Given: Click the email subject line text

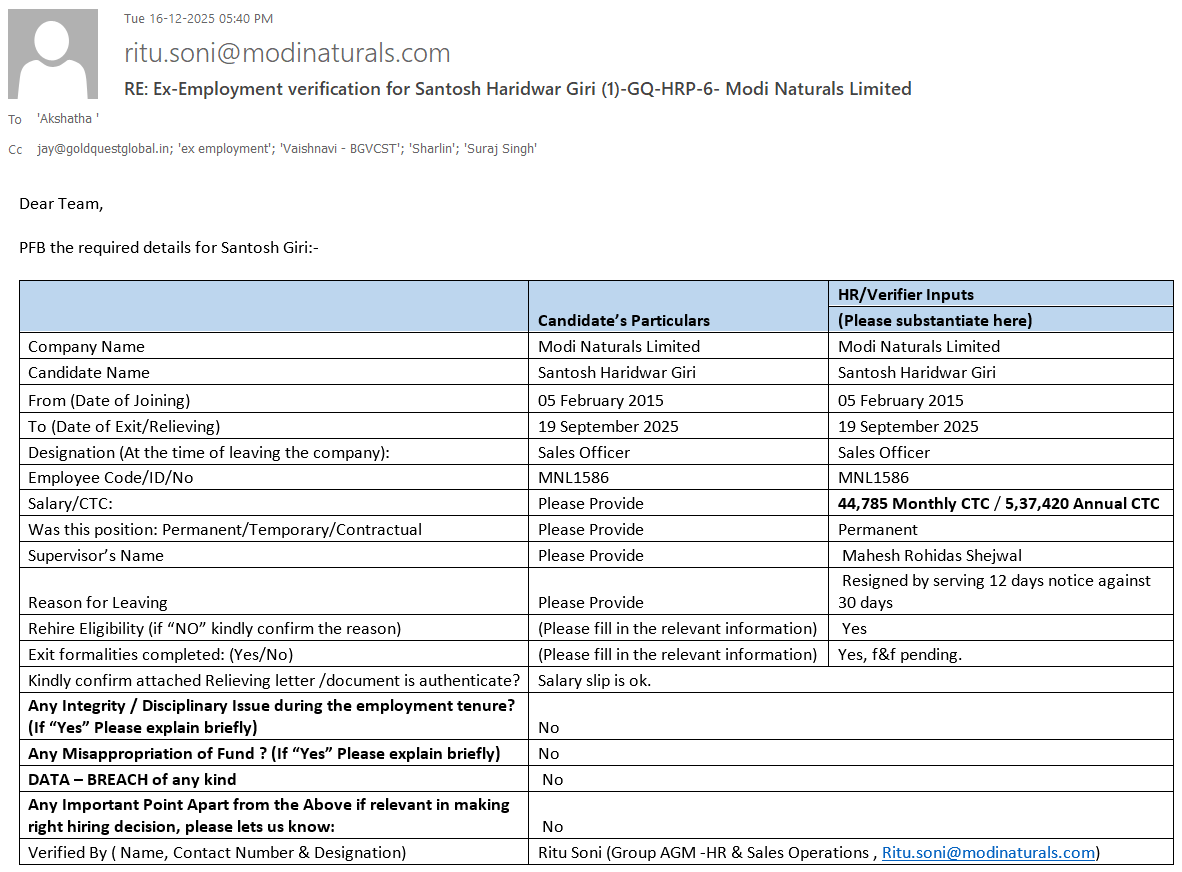Looking at the screenshot, I should pyautogui.click(x=517, y=89).
